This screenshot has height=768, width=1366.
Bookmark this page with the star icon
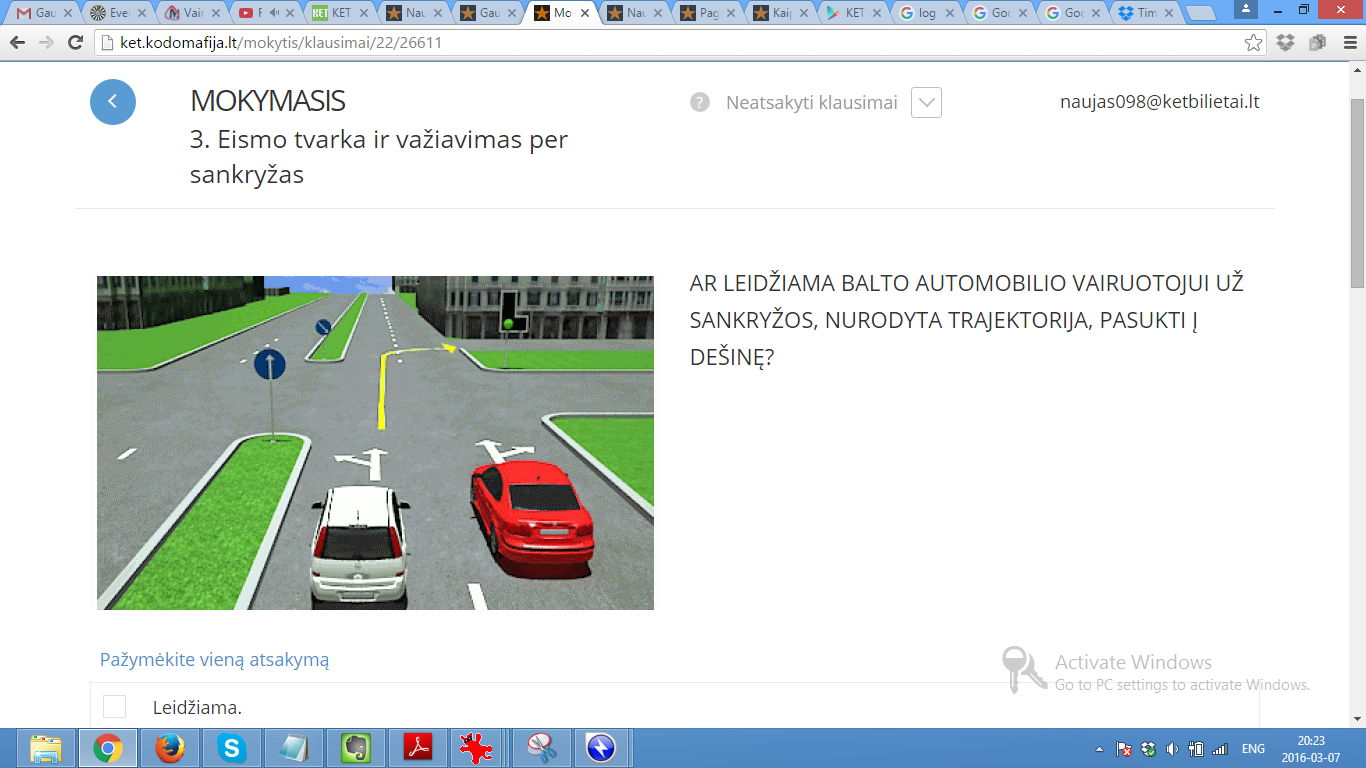click(x=1253, y=43)
